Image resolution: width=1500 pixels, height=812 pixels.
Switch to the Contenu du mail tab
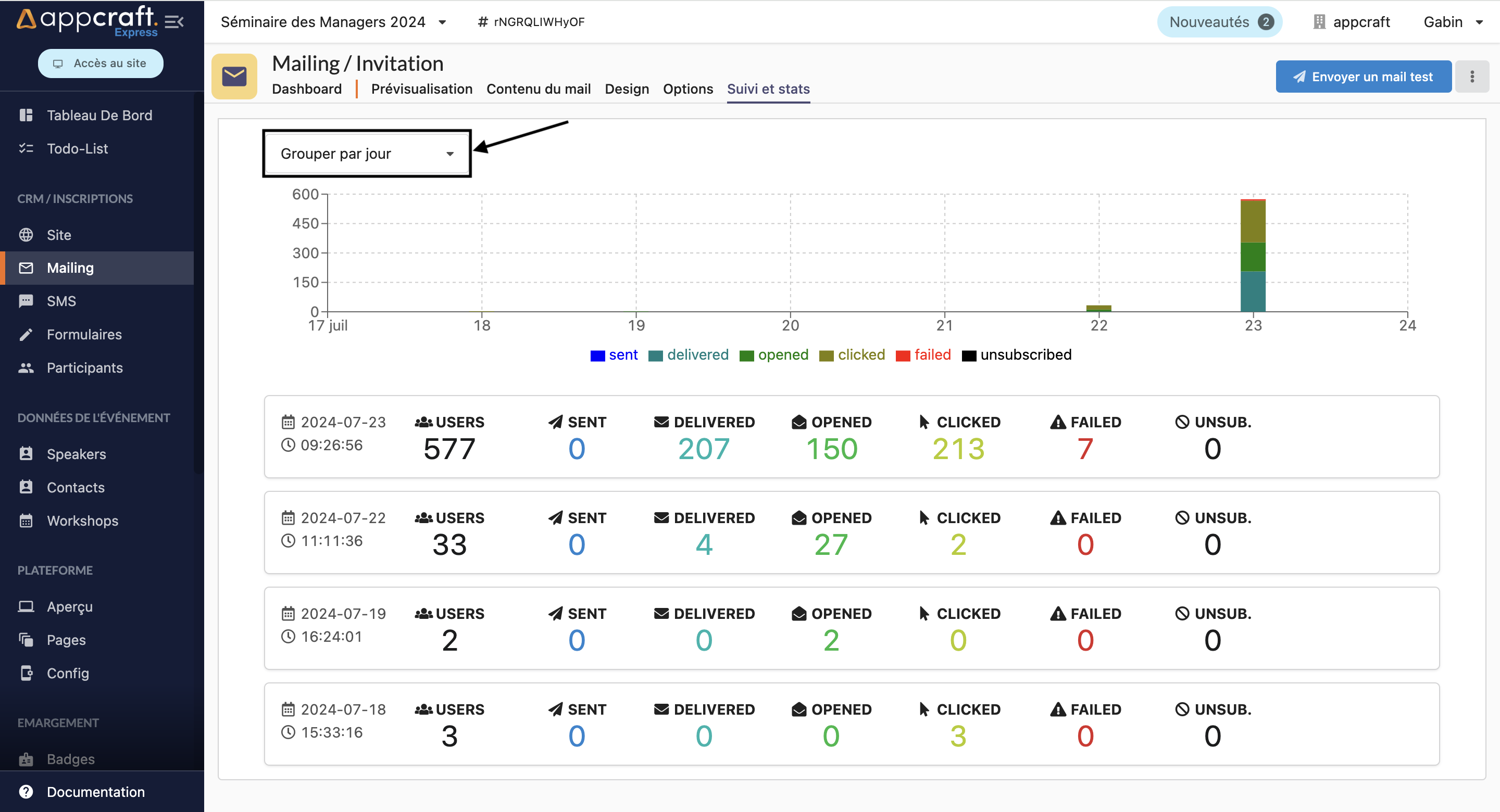538,89
